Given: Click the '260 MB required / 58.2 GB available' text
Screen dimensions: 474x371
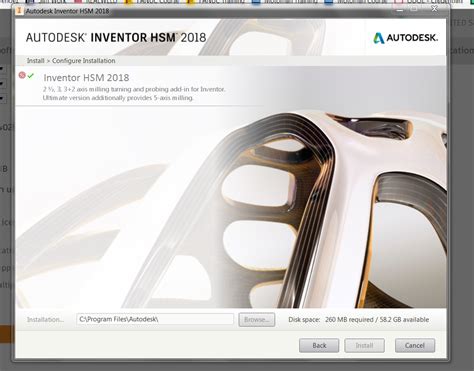Looking at the screenshot, I should (x=377, y=320).
